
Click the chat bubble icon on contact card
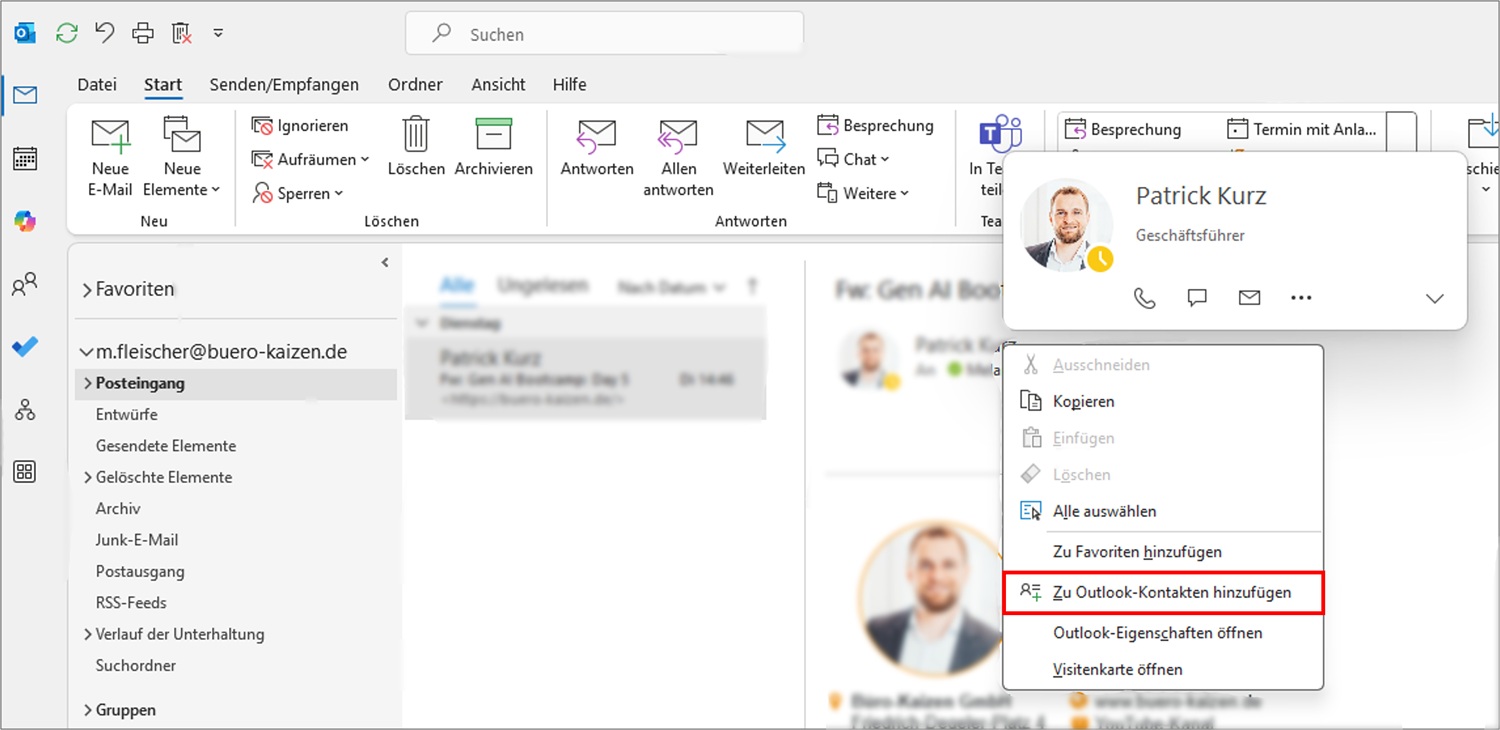click(x=1197, y=298)
